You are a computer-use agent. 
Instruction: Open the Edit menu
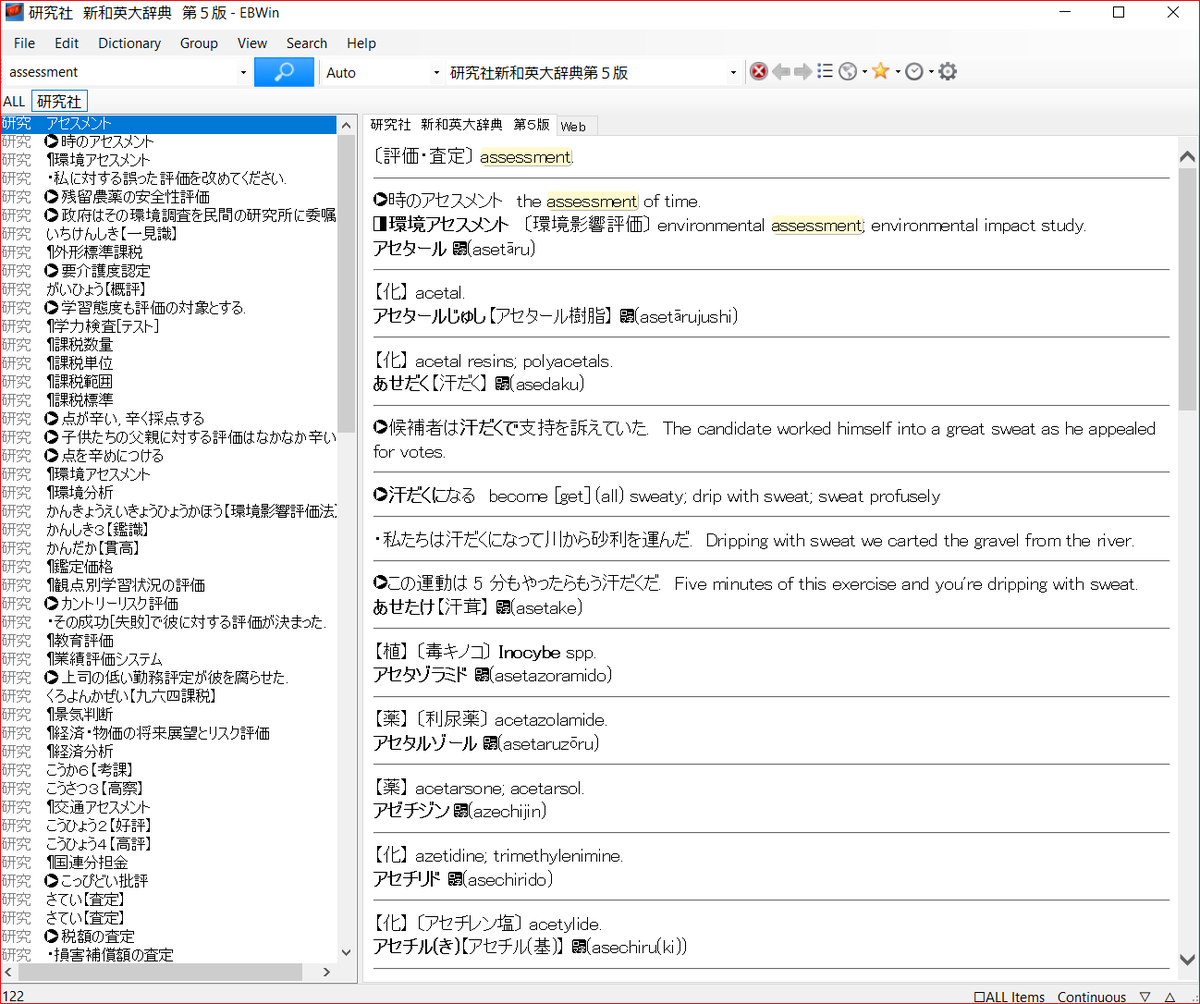(x=67, y=43)
